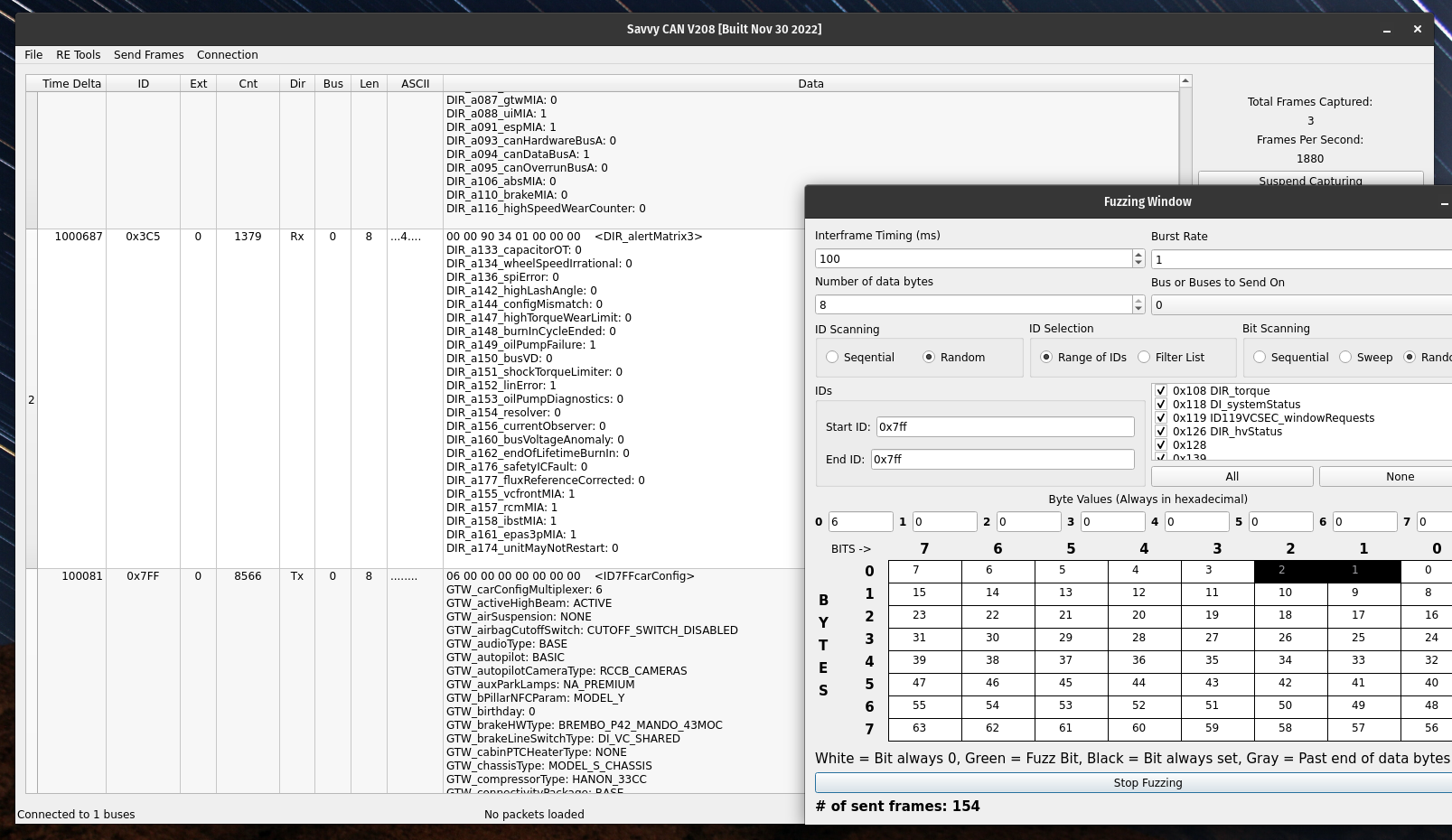Click the Data column header
This screenshot has height=840, width=1452.
[810, 84]
